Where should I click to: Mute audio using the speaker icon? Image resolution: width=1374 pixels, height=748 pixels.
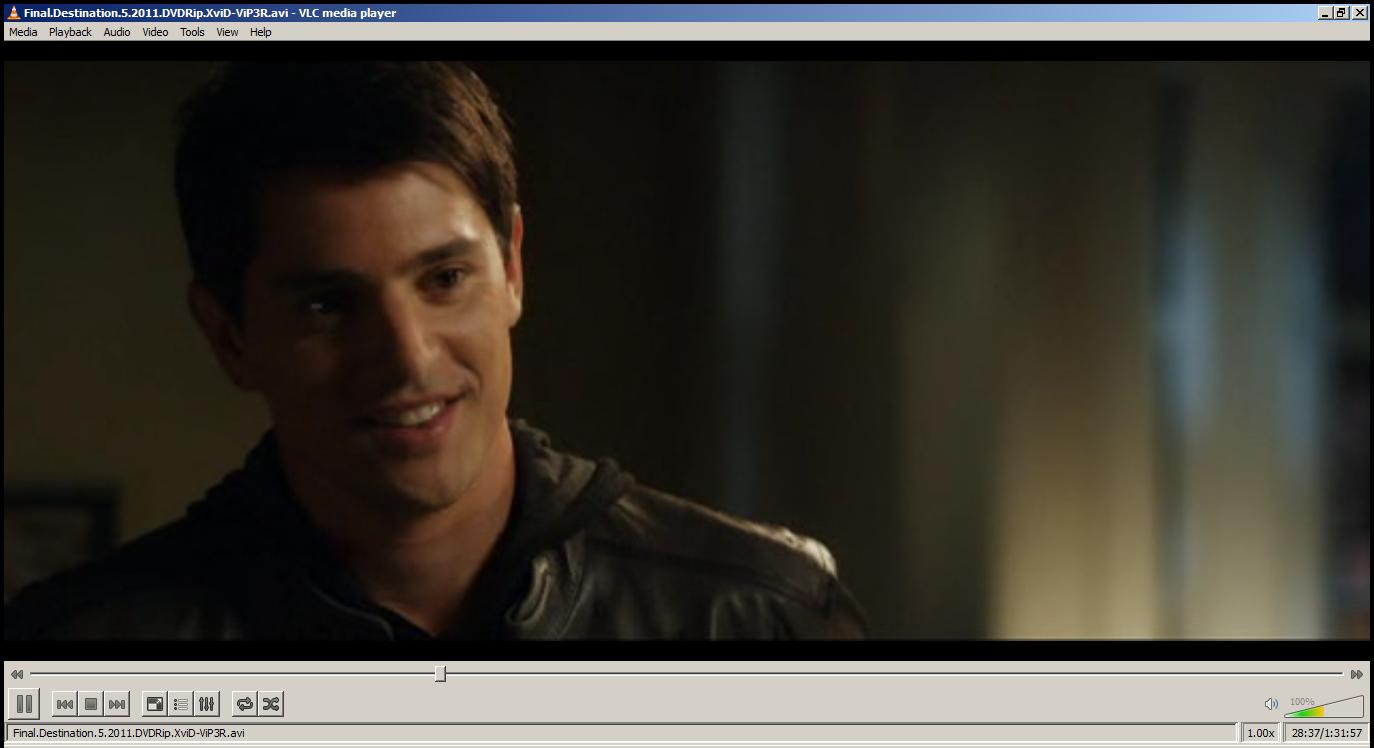[1271, 704]
